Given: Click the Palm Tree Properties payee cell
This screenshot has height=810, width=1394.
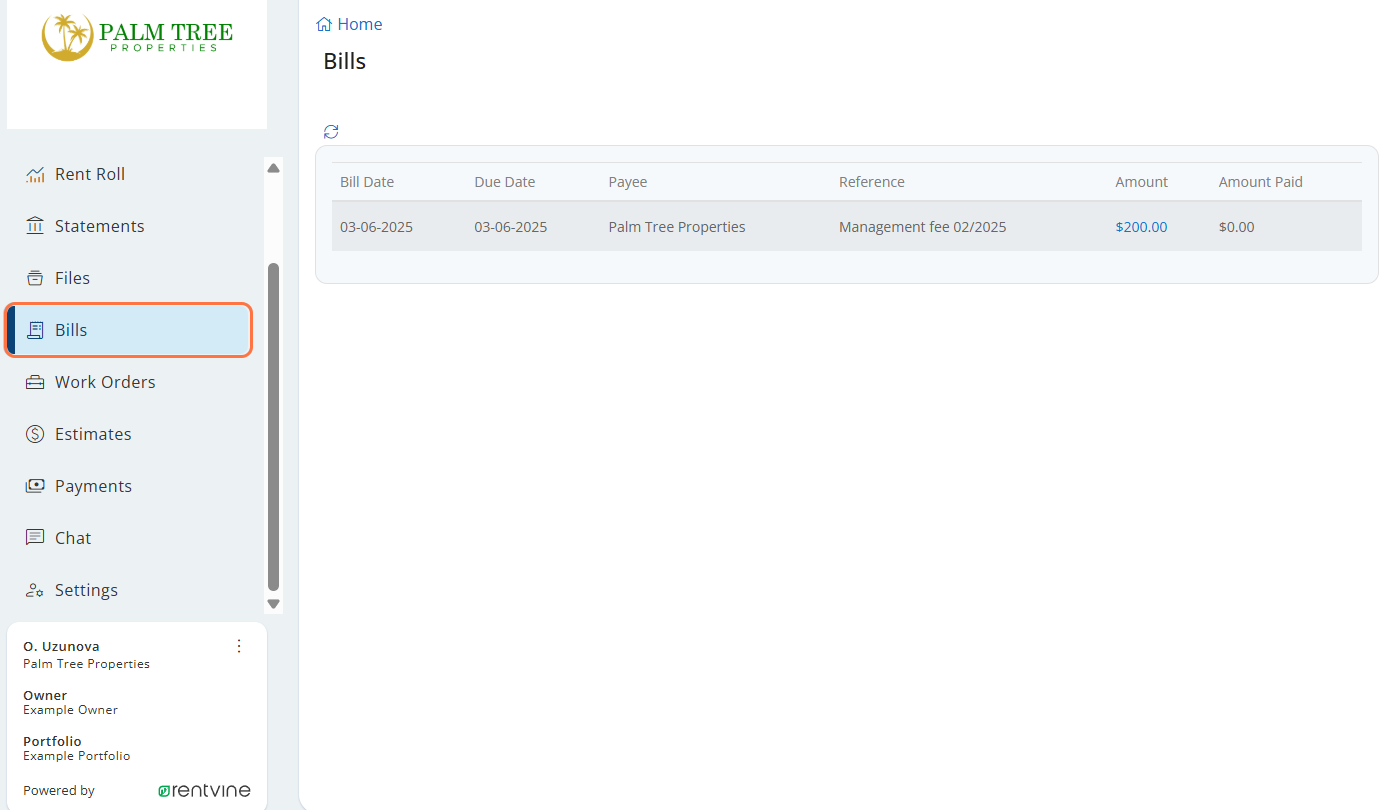Looking at the screenshot, I should coord(677,227).
